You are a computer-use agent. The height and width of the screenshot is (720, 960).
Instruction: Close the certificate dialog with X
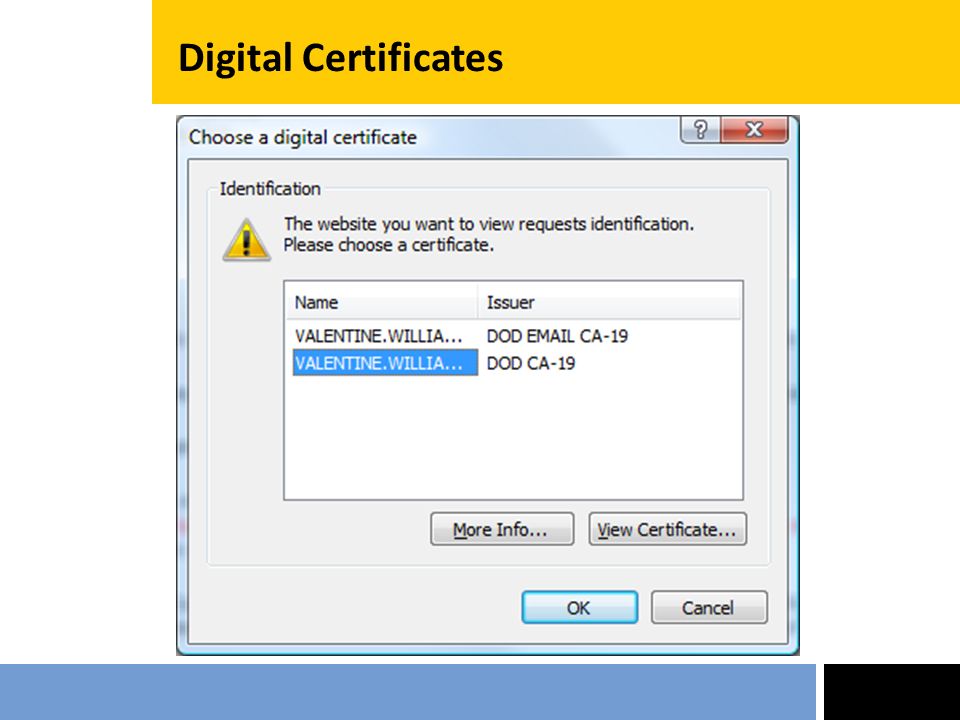[754, 130]
